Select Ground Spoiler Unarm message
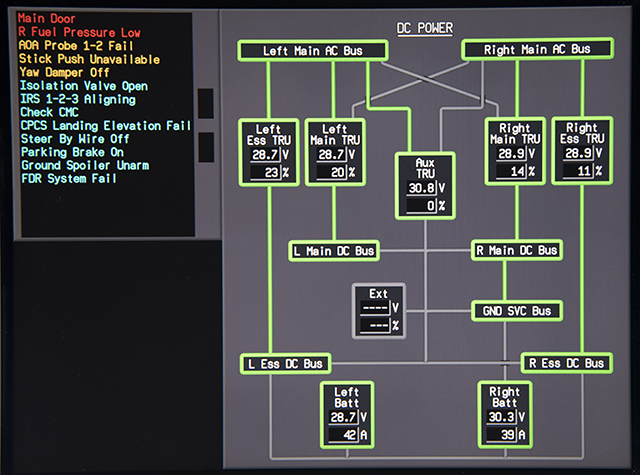This screenshot has height=475, width=640. pos(85,165)
